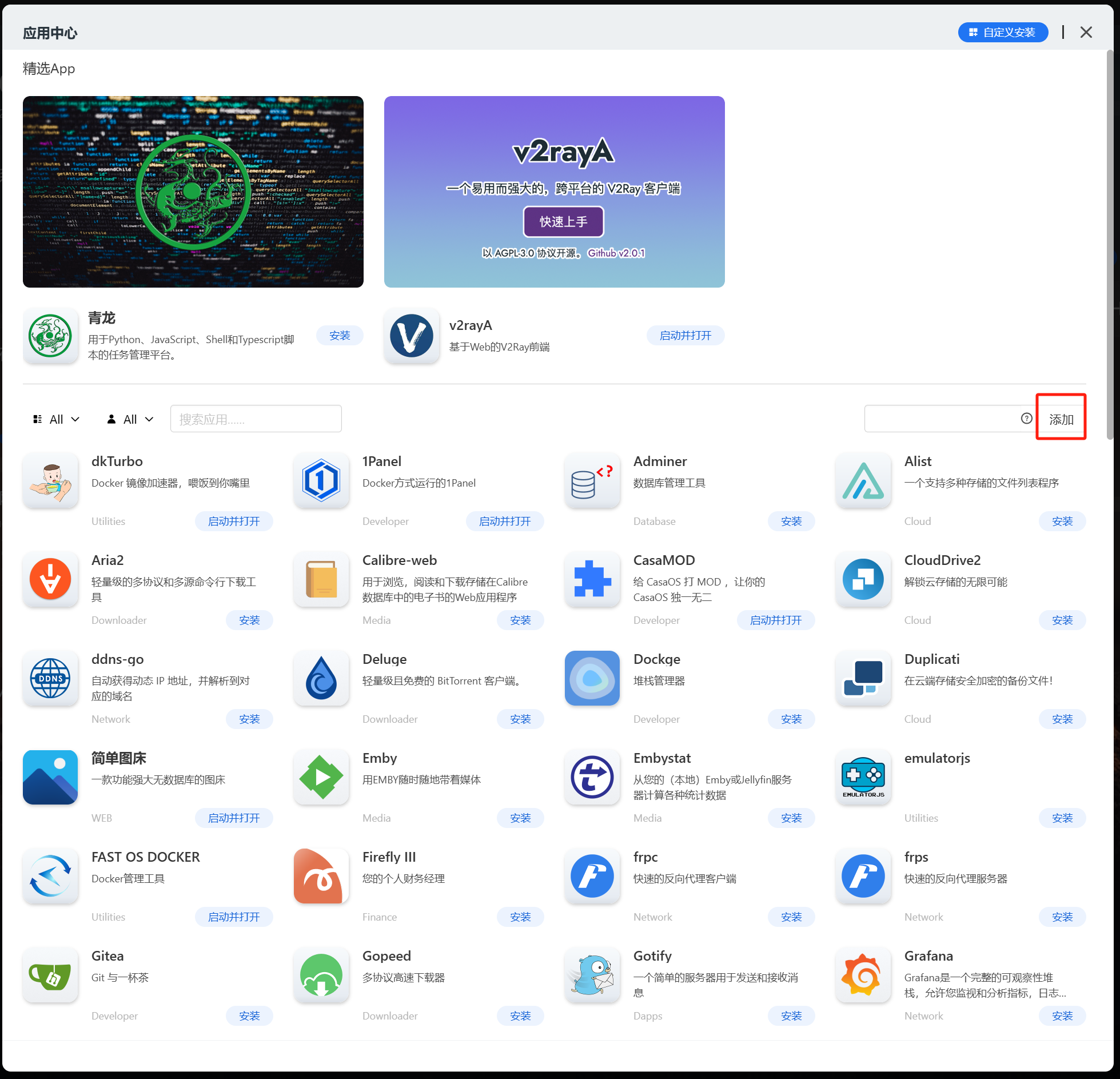Expand the category All dropdown
This screenshot has height=1079, width=1120.
click(57, 419)
